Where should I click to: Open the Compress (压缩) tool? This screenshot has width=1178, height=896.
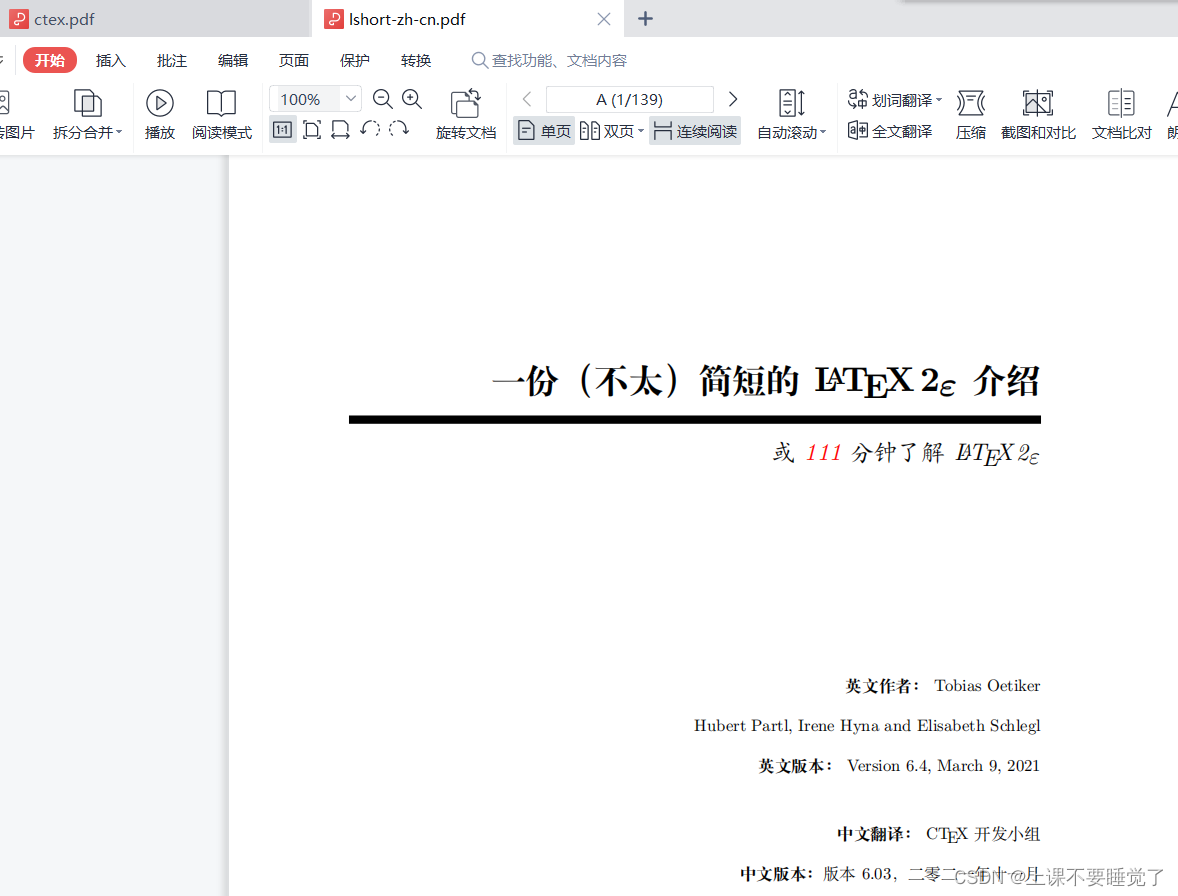[970, 103]
